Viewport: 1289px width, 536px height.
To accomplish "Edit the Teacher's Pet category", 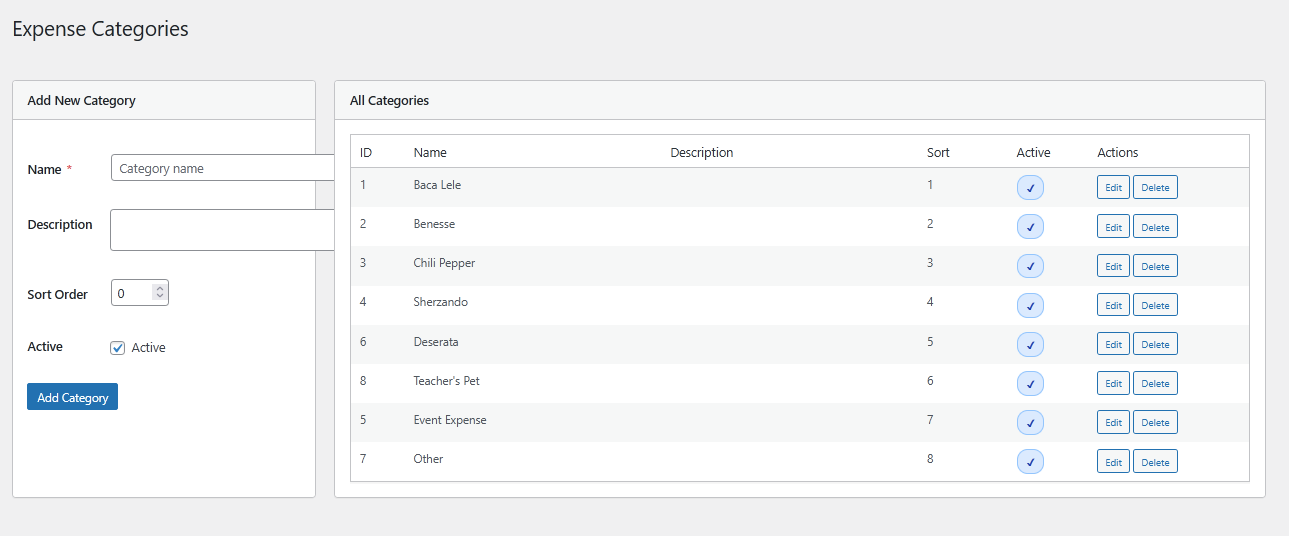I will [1112, 383].
